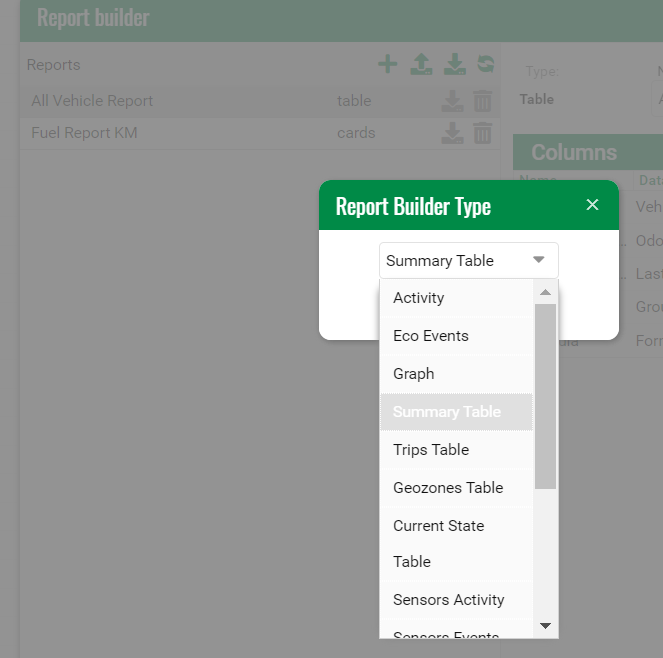
Task: Select Sensors Activity report type
Action: click(448, 600)
